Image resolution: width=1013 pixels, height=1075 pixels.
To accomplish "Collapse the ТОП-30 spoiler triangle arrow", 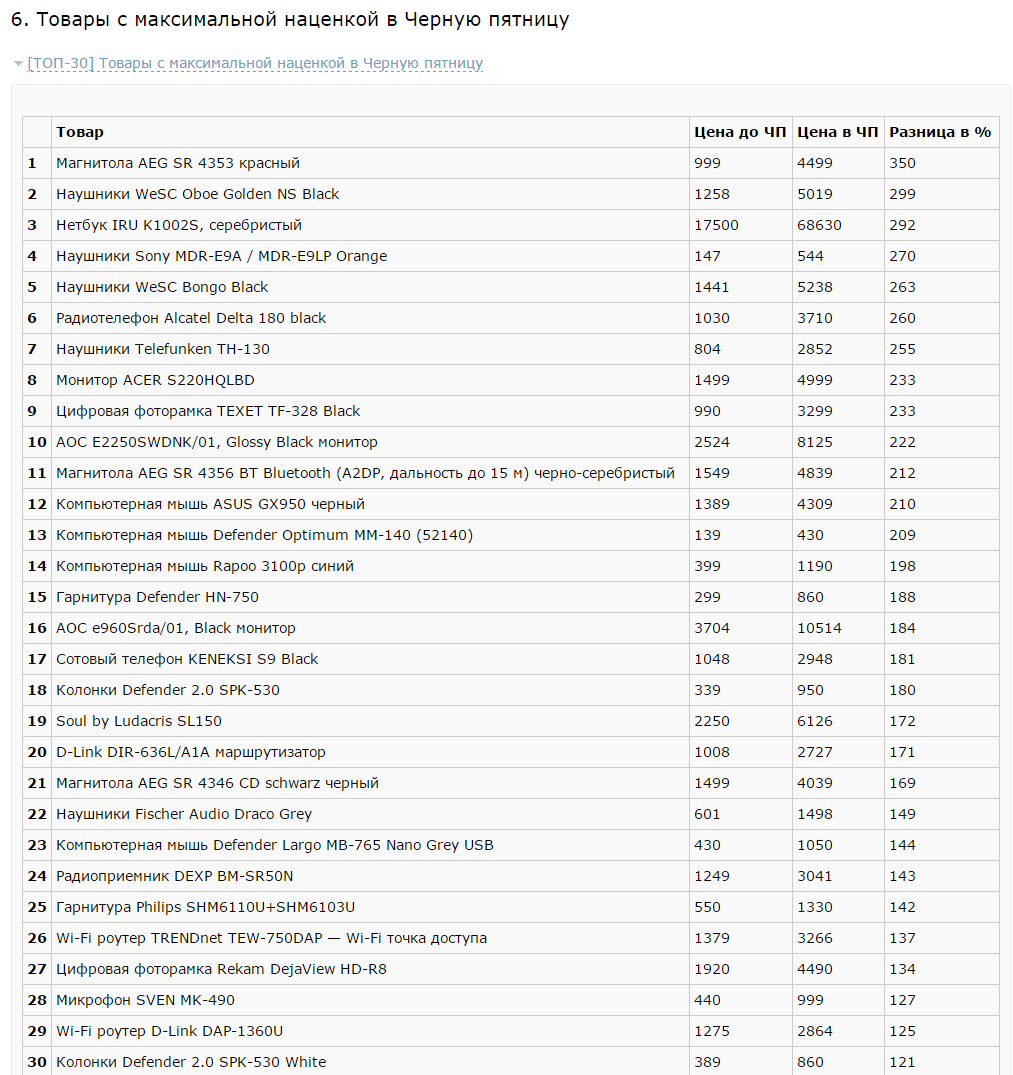I will [x=19, y=64].
